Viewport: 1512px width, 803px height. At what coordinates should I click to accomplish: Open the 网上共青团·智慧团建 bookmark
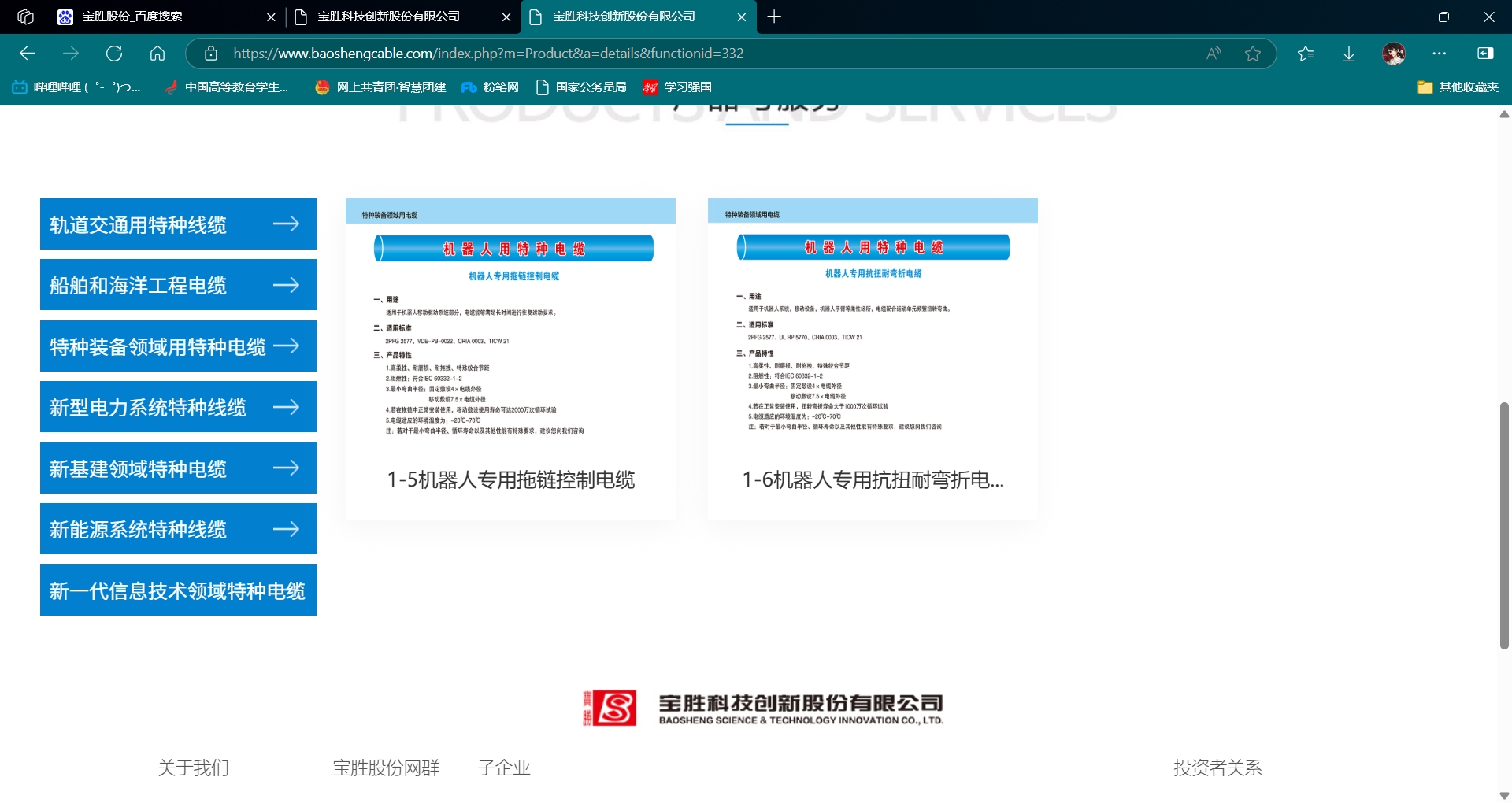click(x=380, y=87)
